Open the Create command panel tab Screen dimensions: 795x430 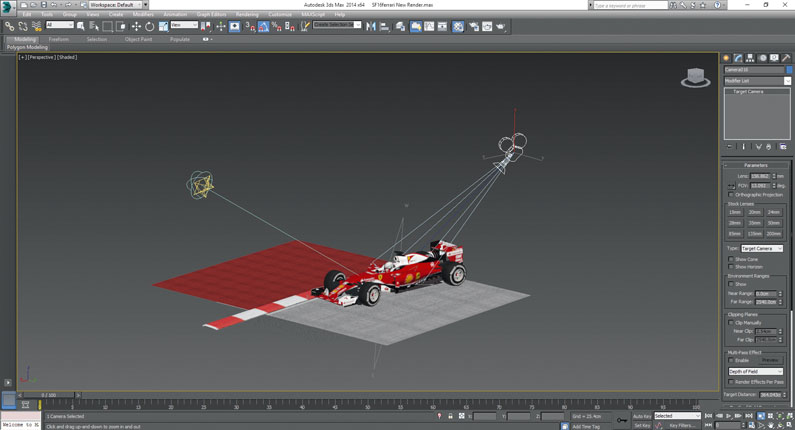726,58
